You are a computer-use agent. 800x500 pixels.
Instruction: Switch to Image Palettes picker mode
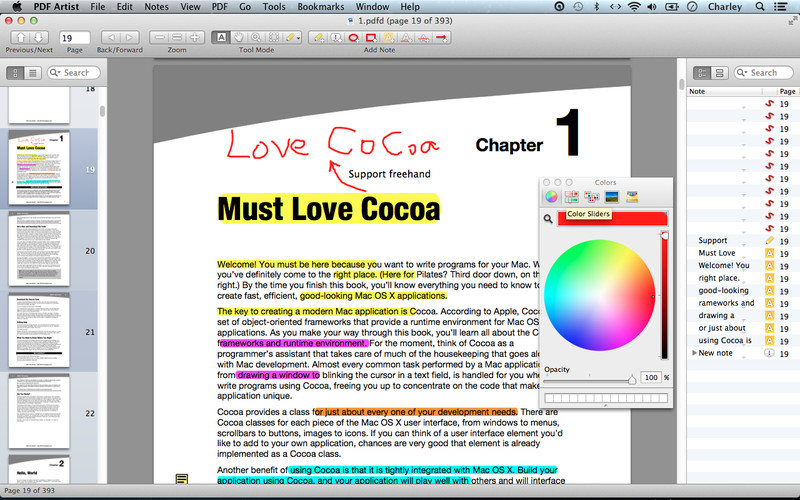coord(612,197)
